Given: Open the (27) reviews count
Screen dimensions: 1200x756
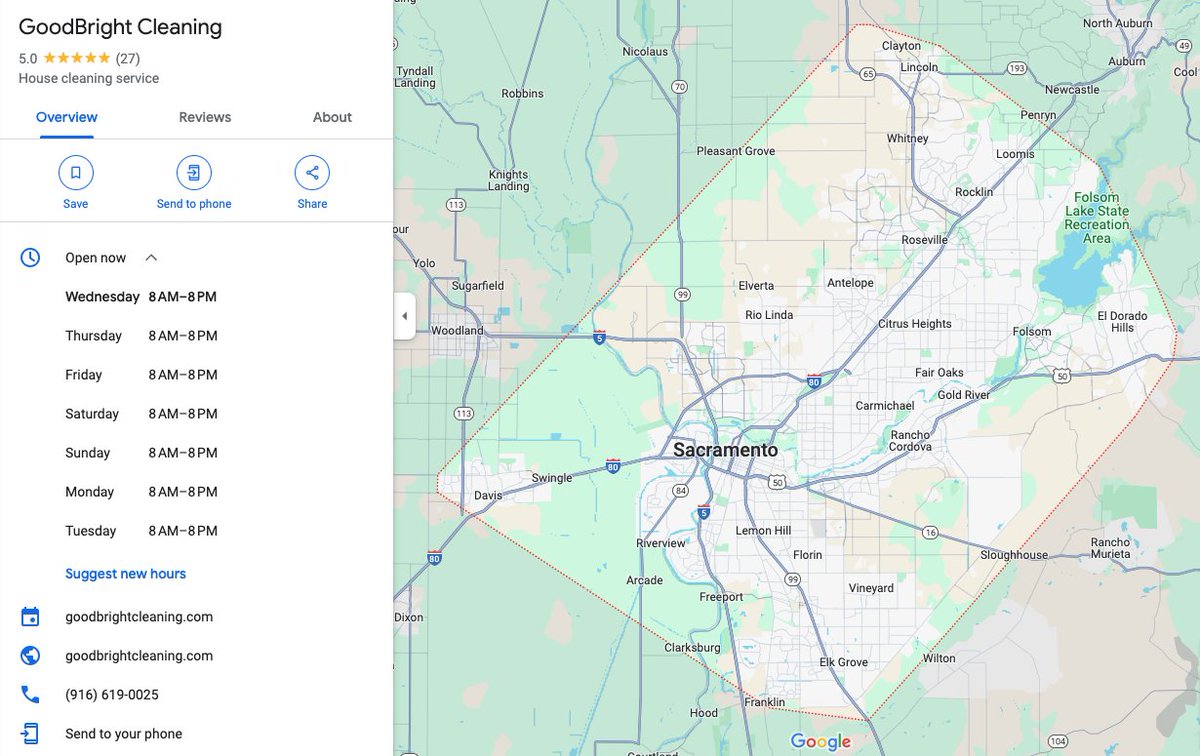Looking at the screenshot, I should 128,58.
